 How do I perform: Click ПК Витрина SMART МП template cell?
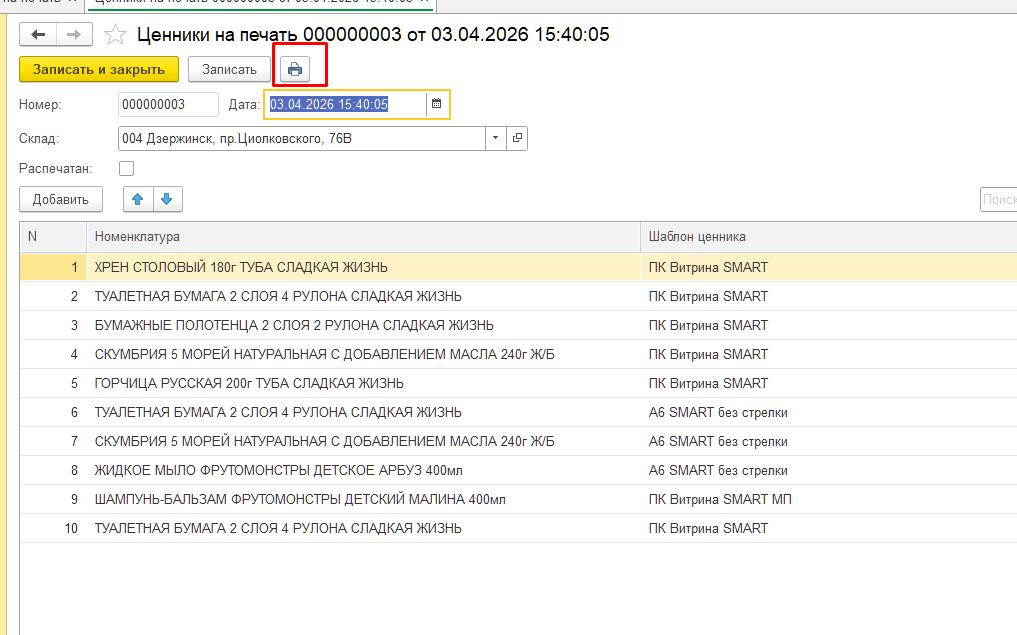(x=720, y=499)
